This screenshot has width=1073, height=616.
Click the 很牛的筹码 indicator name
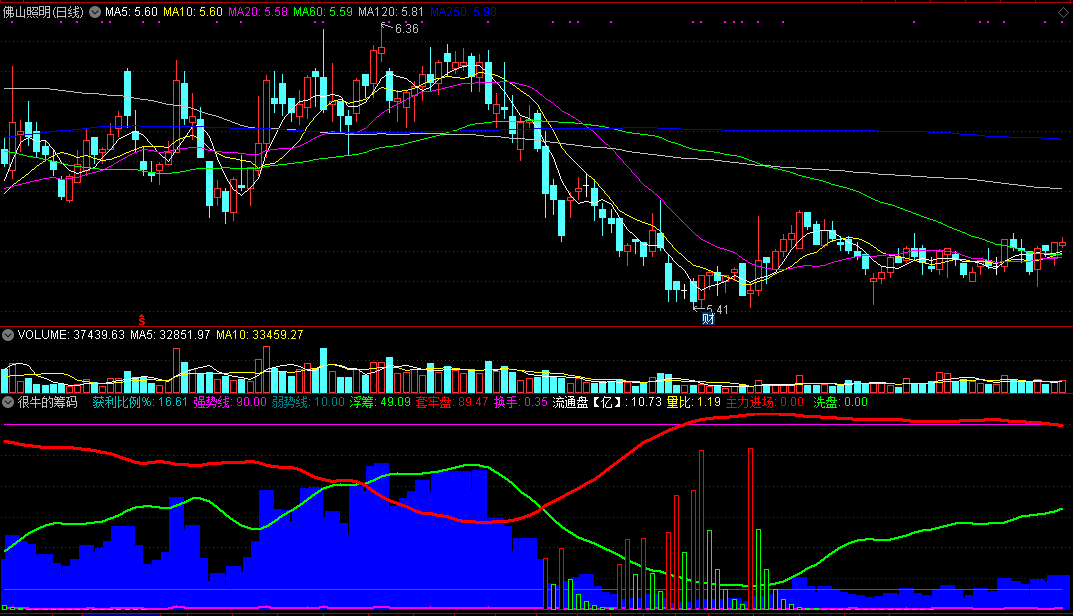pyautogui.click(x=47, y=402)
